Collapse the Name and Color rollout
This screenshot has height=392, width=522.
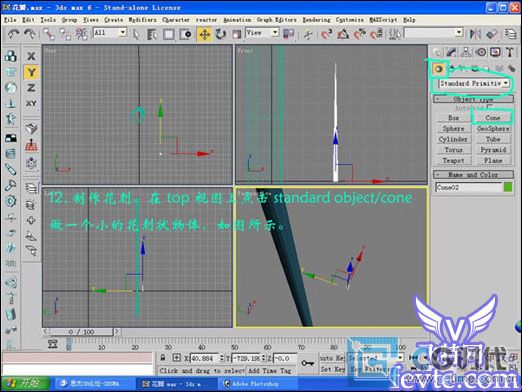473,175
